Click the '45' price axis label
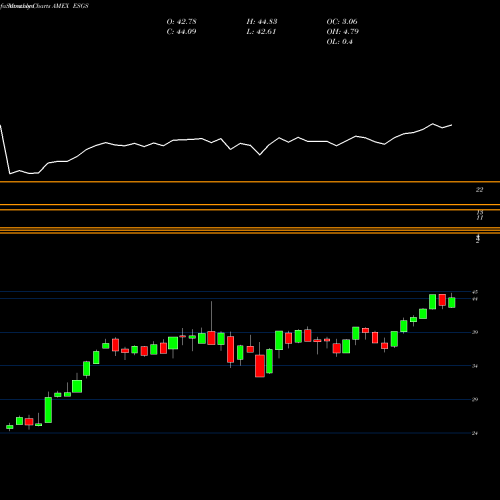500x500 pixels. click(x=475, y=292)
